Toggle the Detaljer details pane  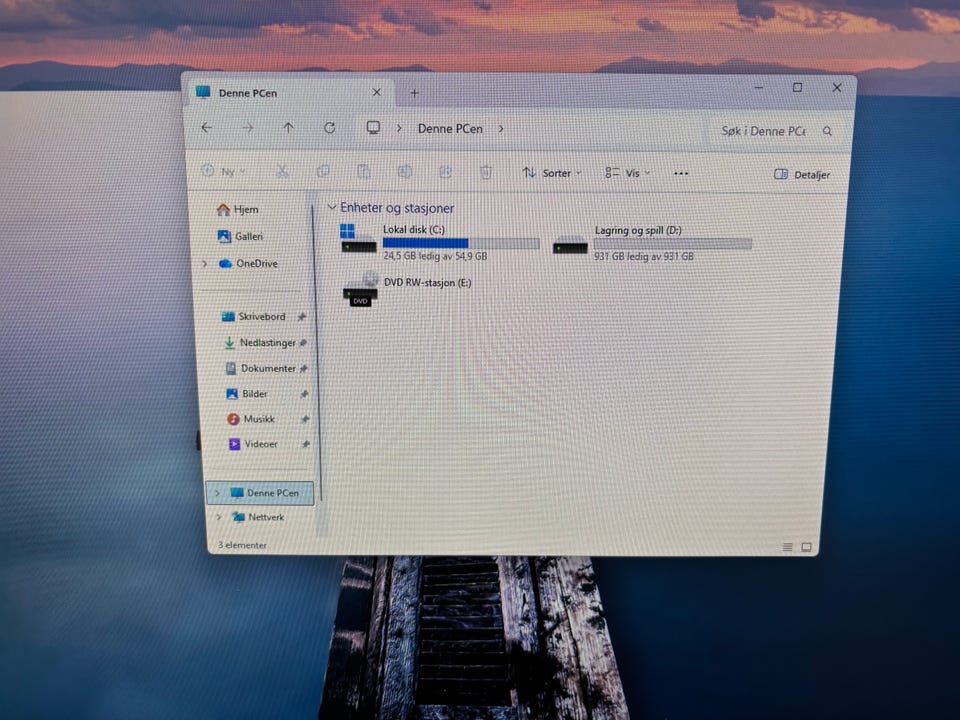click(x=802, y=174)
